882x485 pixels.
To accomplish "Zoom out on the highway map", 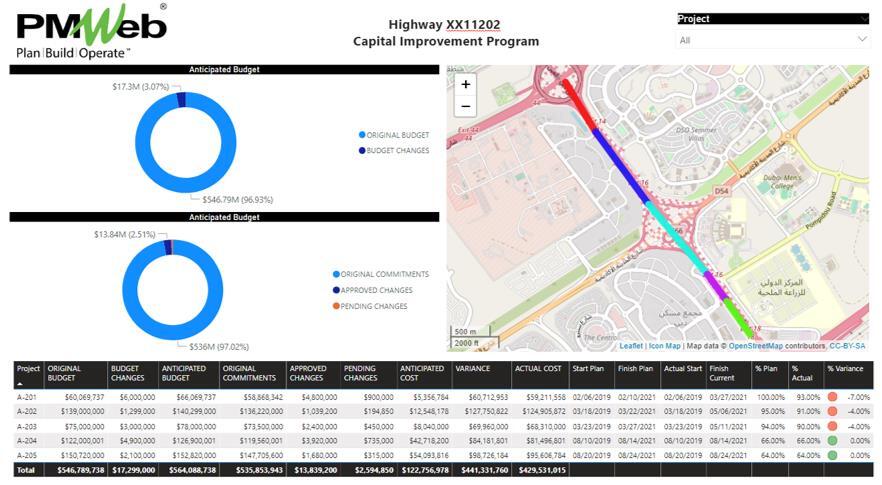I will coord(465,106).
